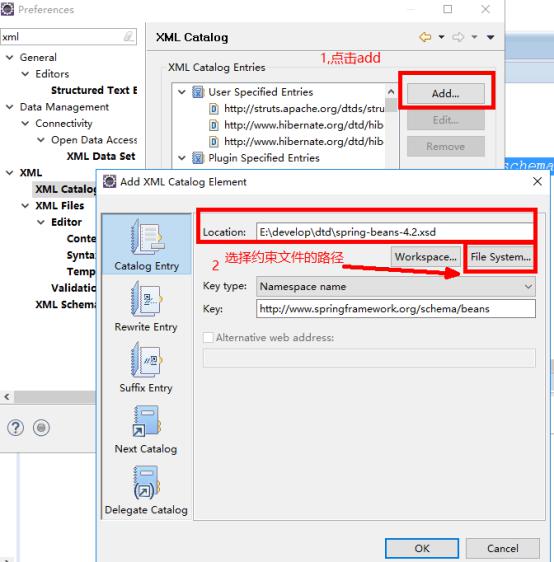Click into the Key input field

(x=396, y=309)
